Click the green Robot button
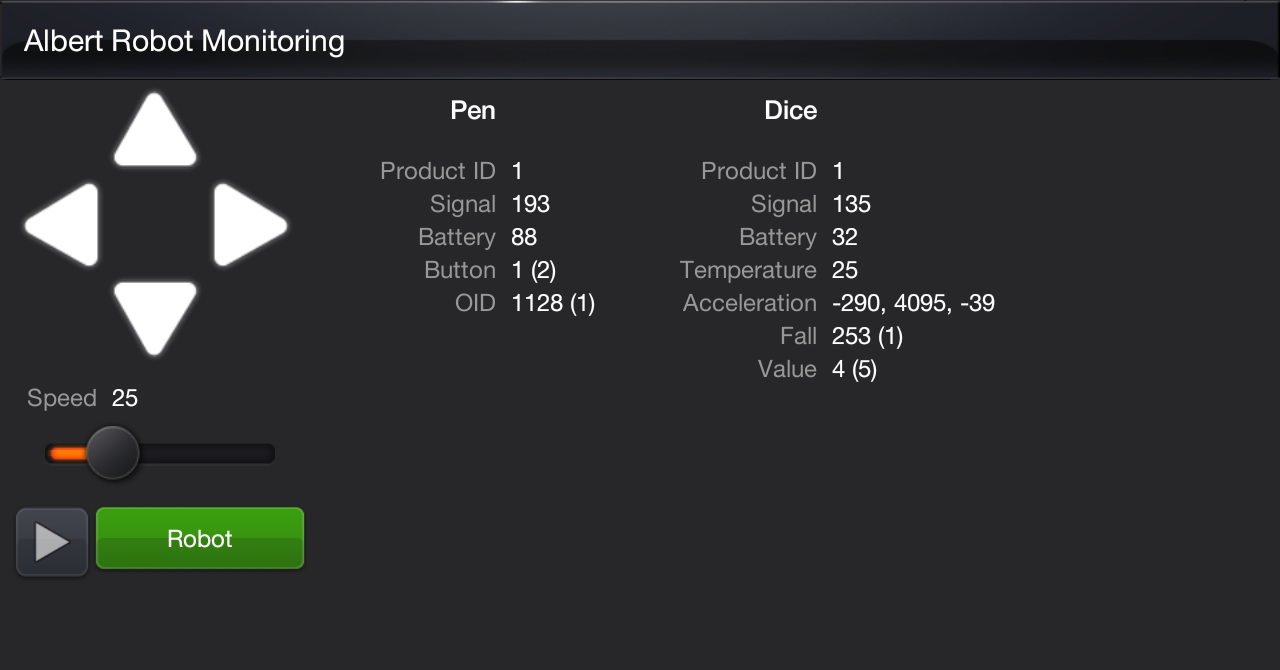Screen dimensions: 1280x670 coord(200,539)
